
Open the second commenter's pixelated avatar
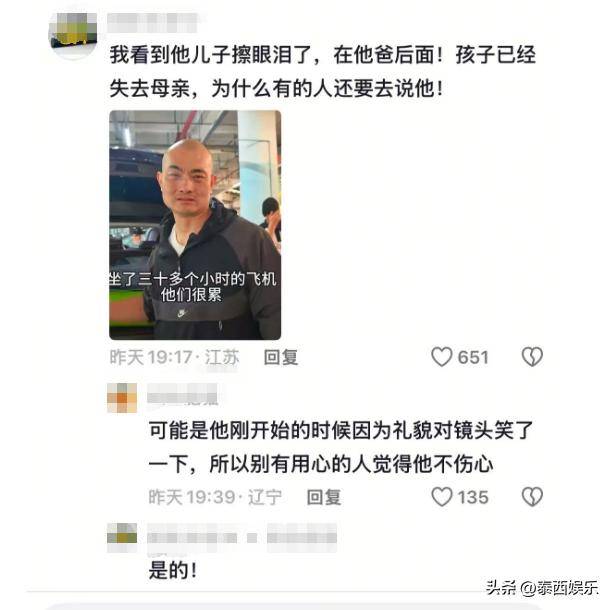click(x=122, y=398)
